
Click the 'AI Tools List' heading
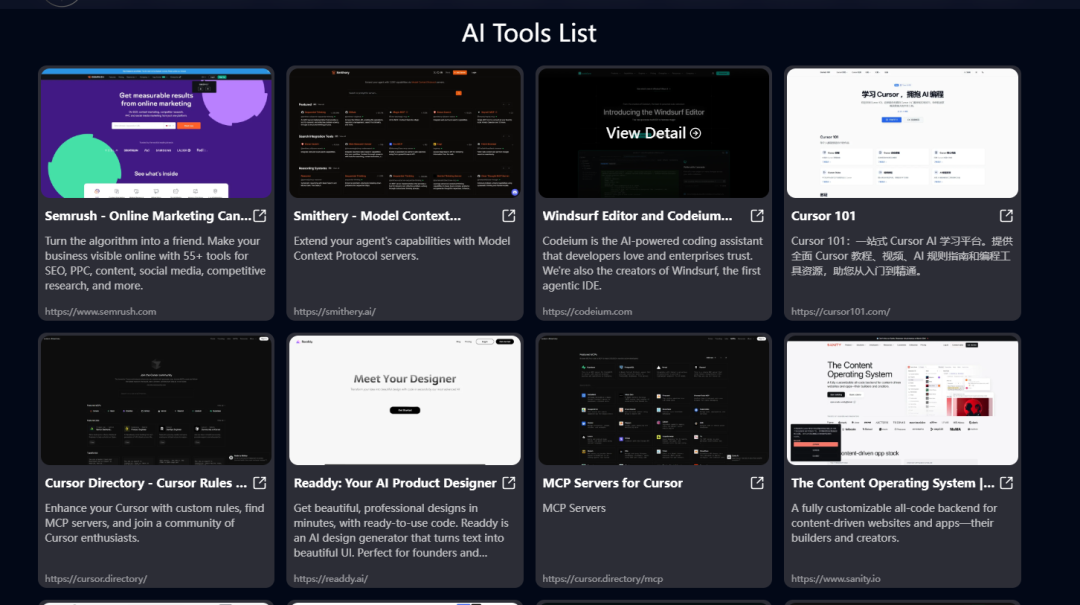(529, 33)
